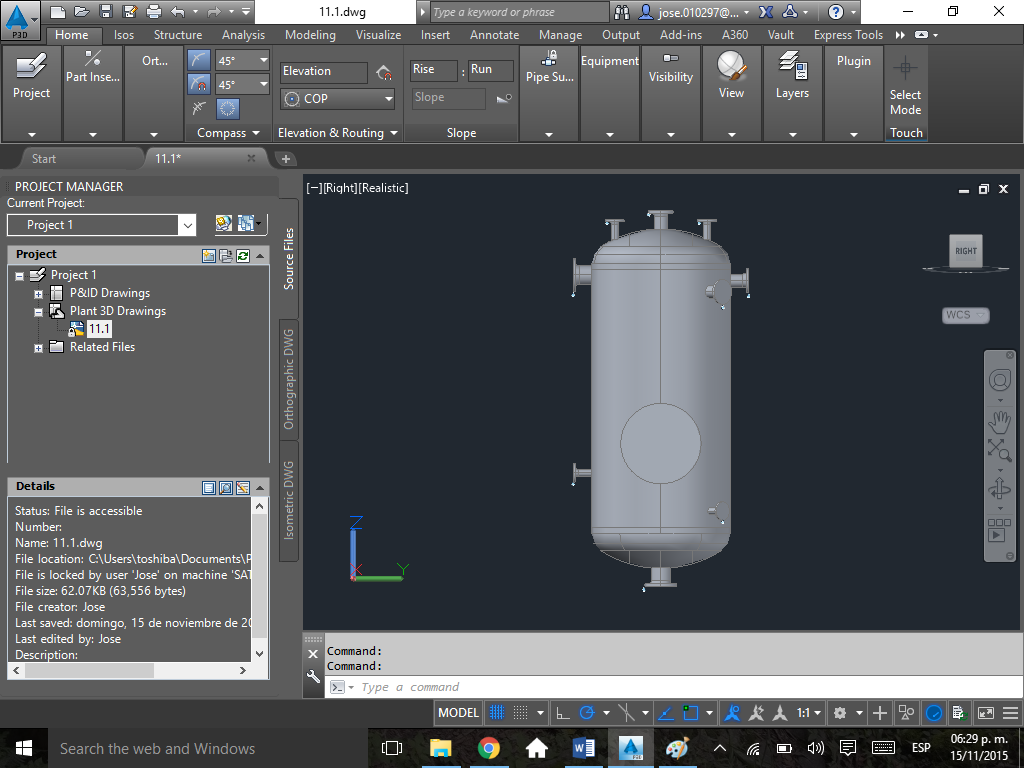
Task: Click the Save icon in quick access toolbar
Action: click(106, 12)
